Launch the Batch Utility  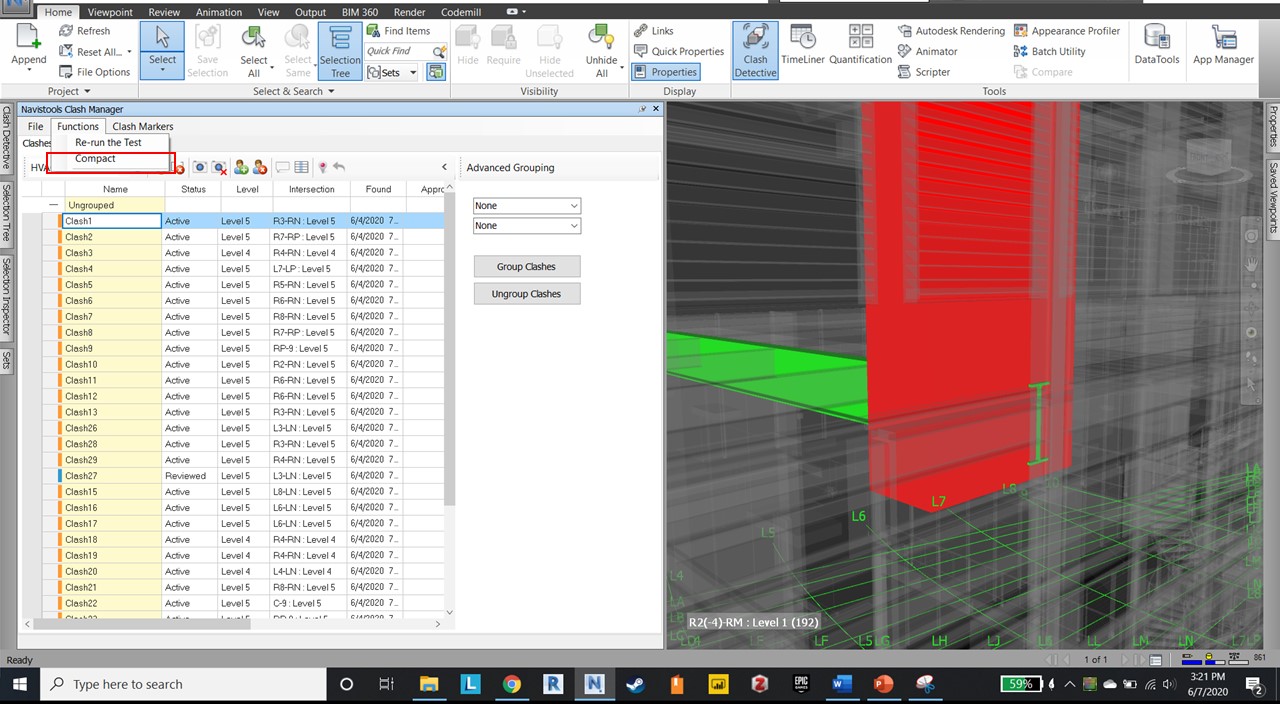point(1049,51)
